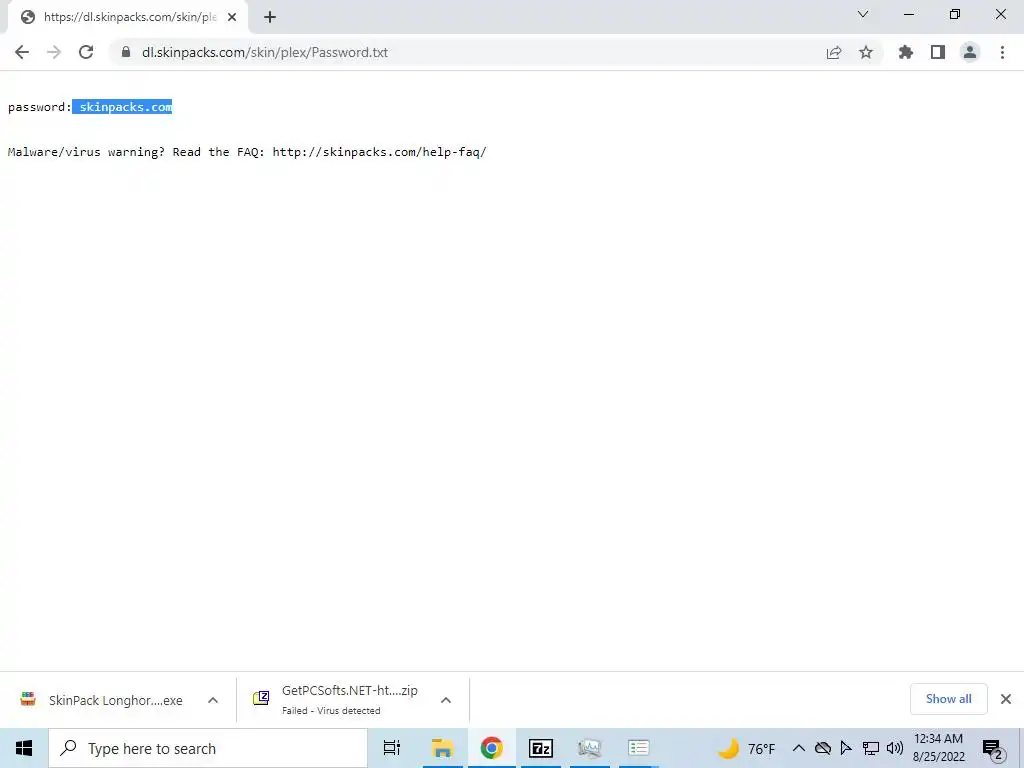
Task: Show all downloads
Action: pyautogui.click(x=948, y=699)
